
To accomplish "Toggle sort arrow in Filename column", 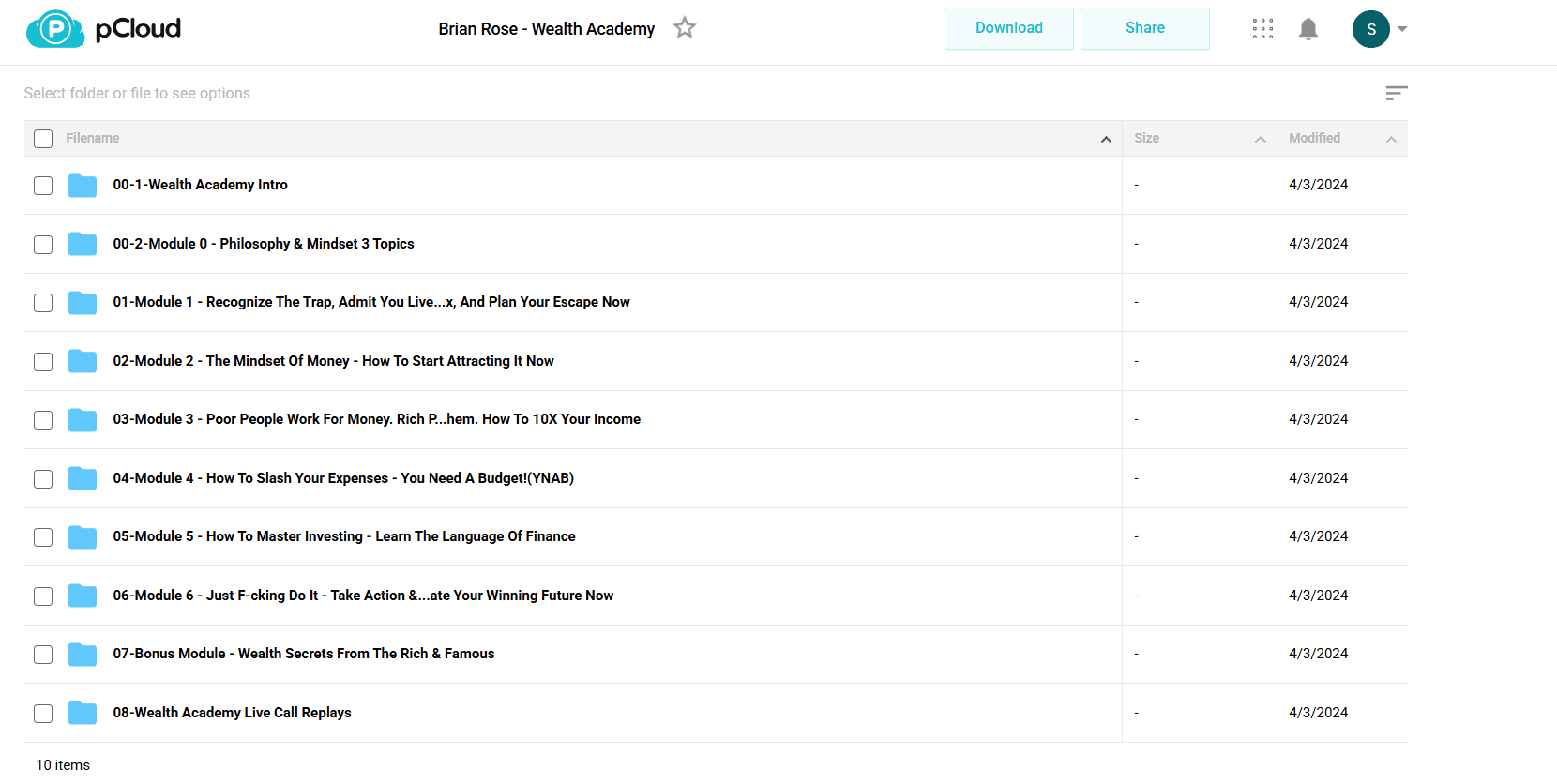I will pos(1107,139).
